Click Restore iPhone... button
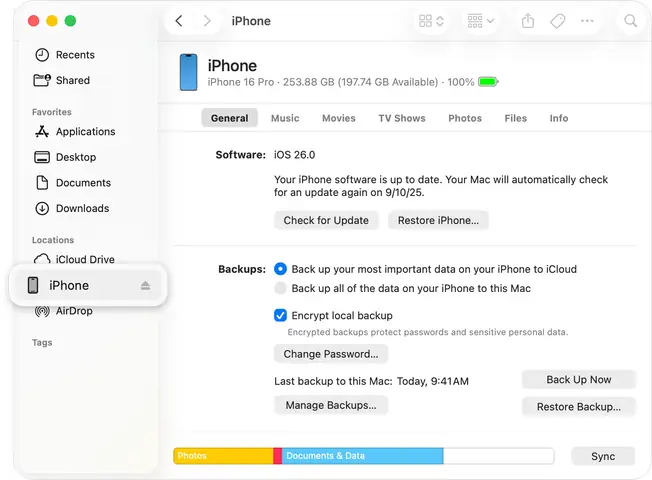Screen dimensions: 652x480 [x=438, y=220]
